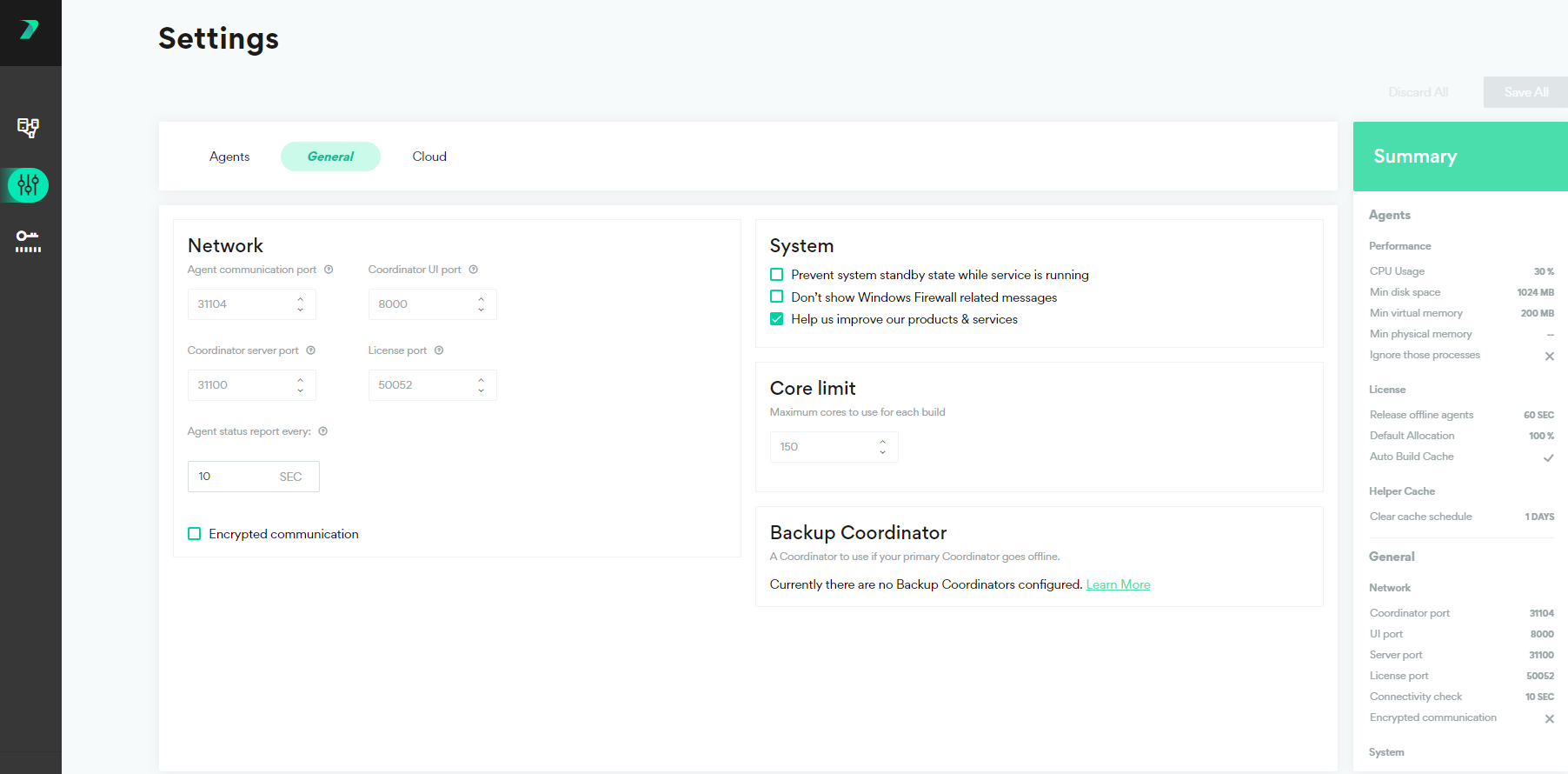Click stepper arrows on Agent communication port
This screenshot has width=1568, height=774.
coord(301,304)
